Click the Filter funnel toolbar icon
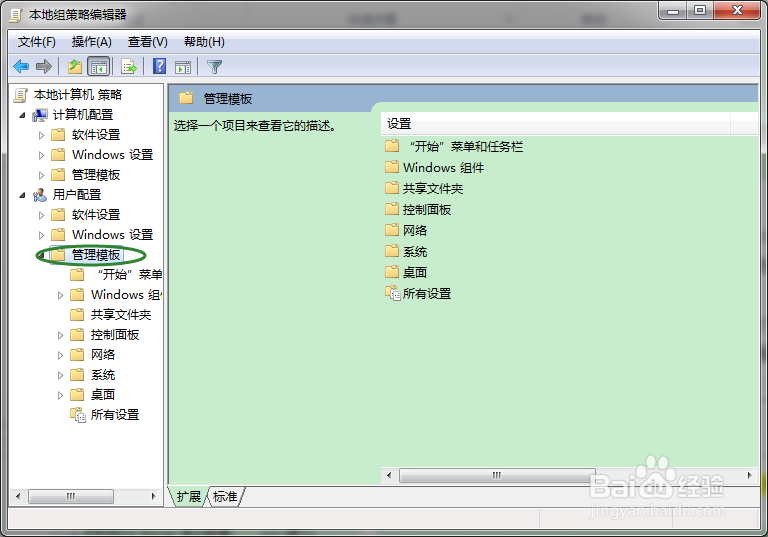This screenshot has width=768, height=537. pyautogui.click(x=215, y=67)
